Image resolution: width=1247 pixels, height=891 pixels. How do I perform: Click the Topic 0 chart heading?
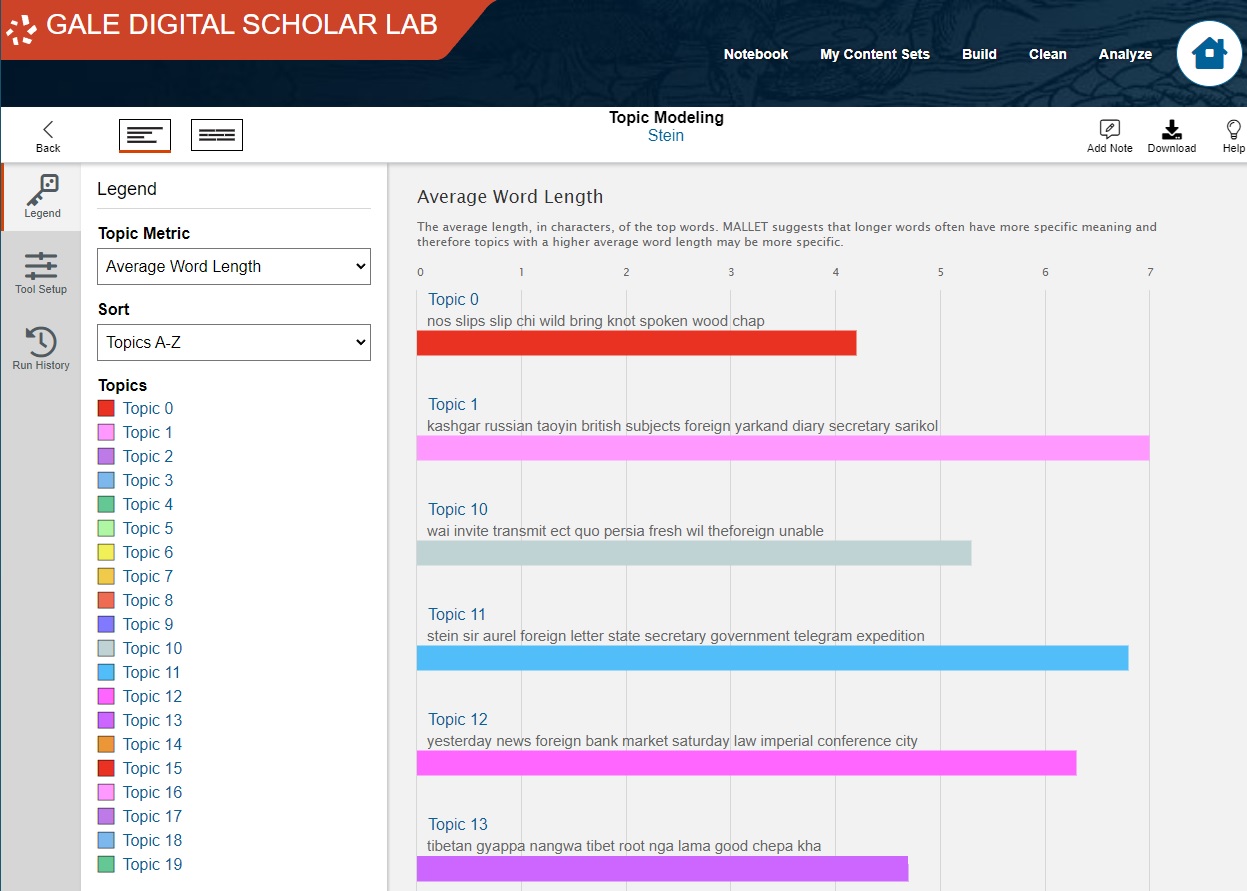[453, 299]
